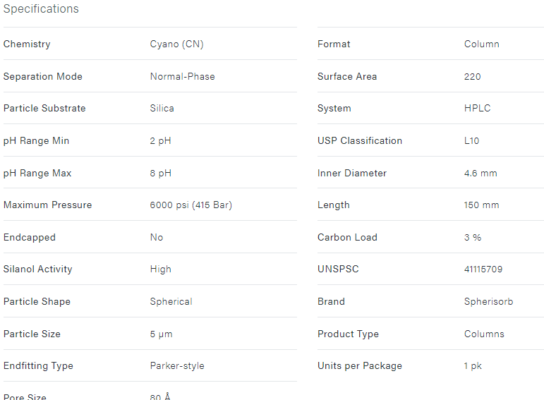Viewport: 544px width, 400px height.
Task: Click the Endcapped specification label
Action: [x=29, y=238]
